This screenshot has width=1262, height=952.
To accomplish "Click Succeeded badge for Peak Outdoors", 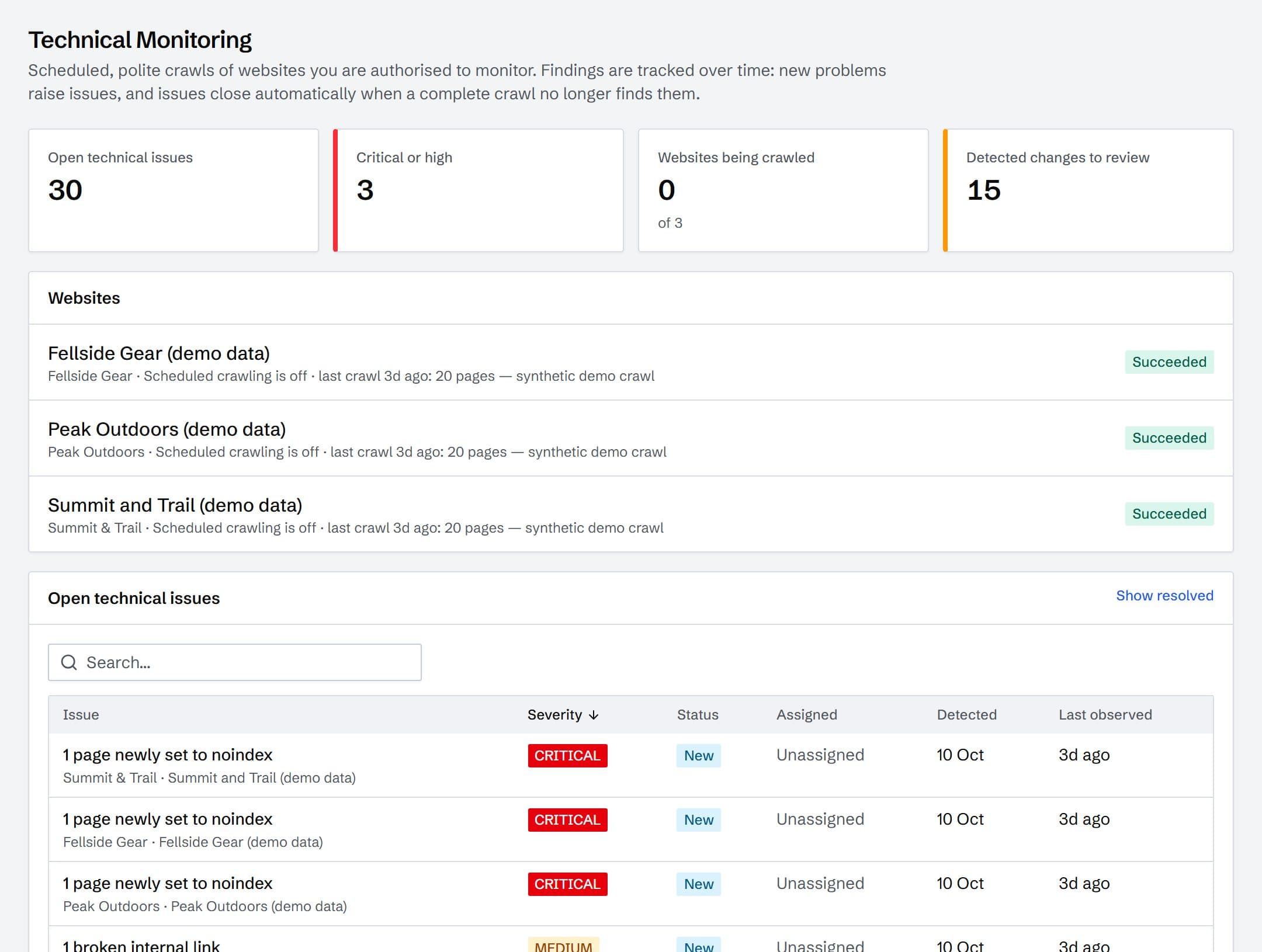I will coord(1169,438).
